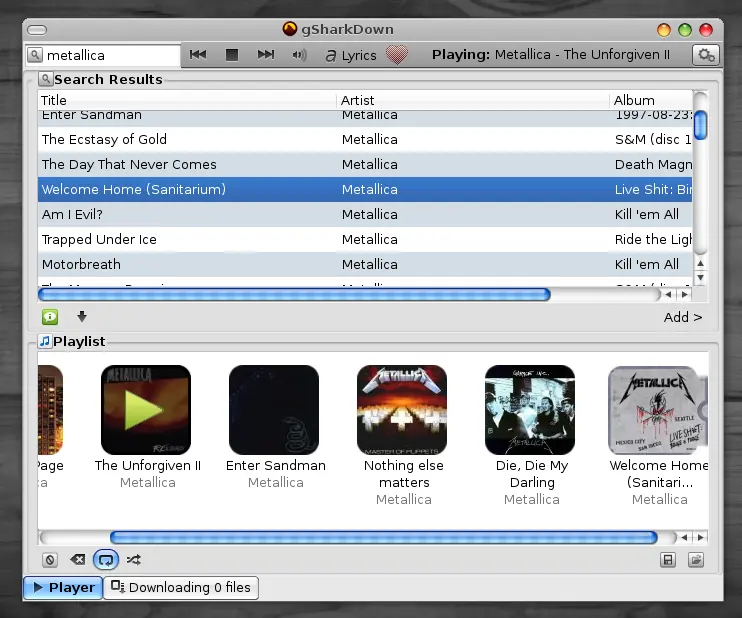
Task: Click the previous track button
Action: [x=198, y=55]
